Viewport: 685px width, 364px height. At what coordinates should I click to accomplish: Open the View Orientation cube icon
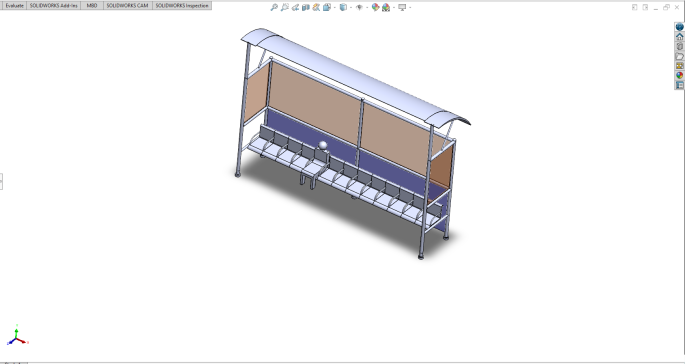(x=327, y=7)
